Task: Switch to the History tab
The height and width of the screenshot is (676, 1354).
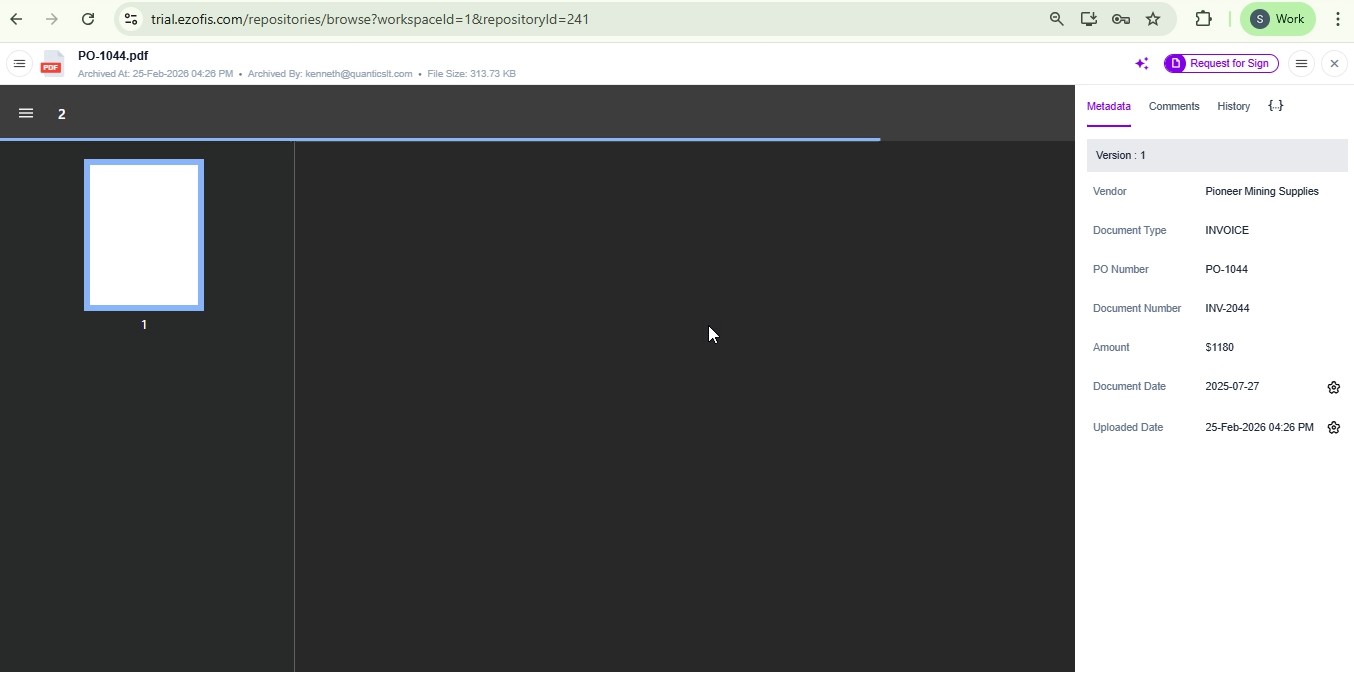Action: click(1233, 107)
